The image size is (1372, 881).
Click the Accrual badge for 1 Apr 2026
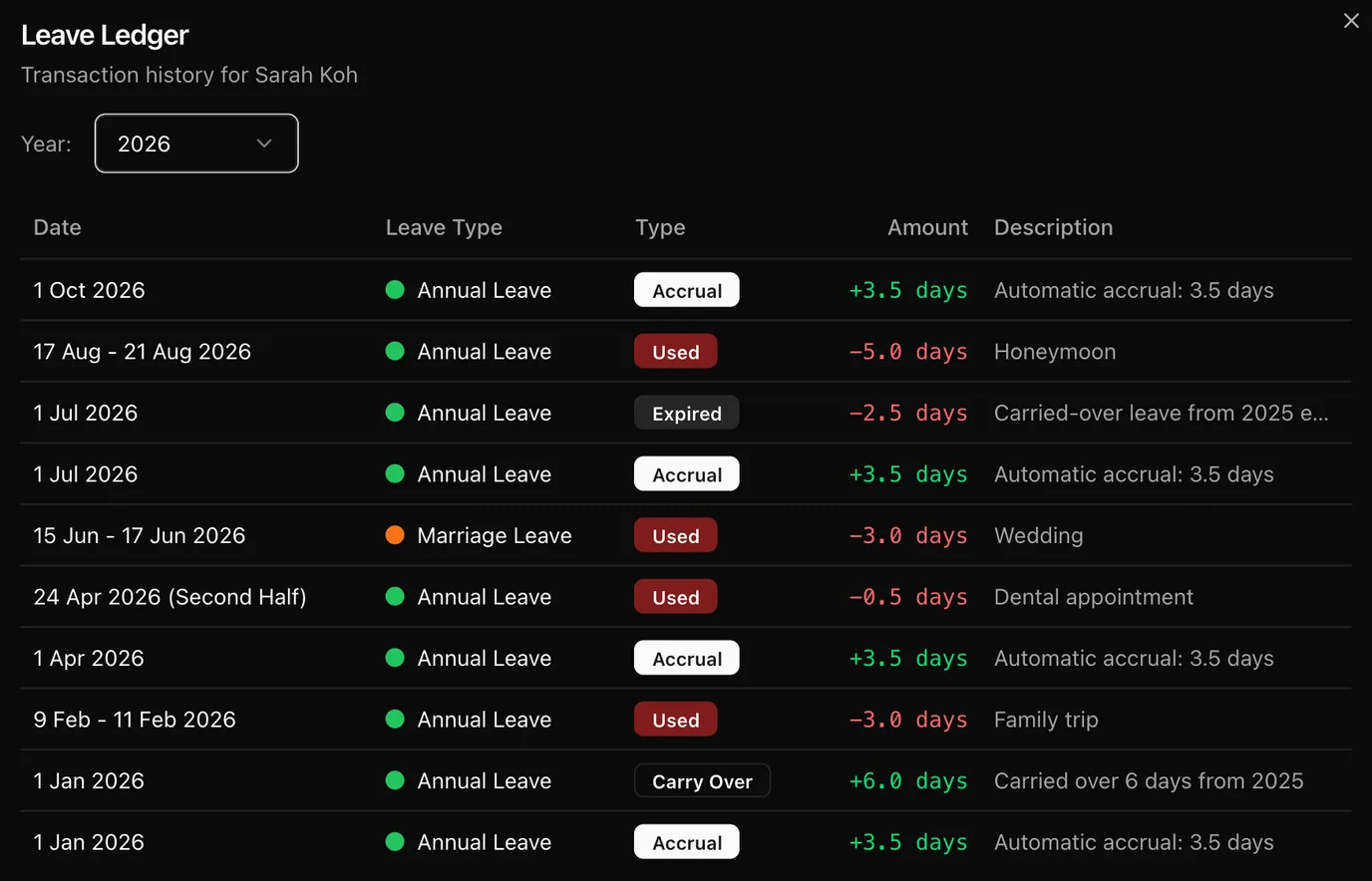[x=687, y=659]
